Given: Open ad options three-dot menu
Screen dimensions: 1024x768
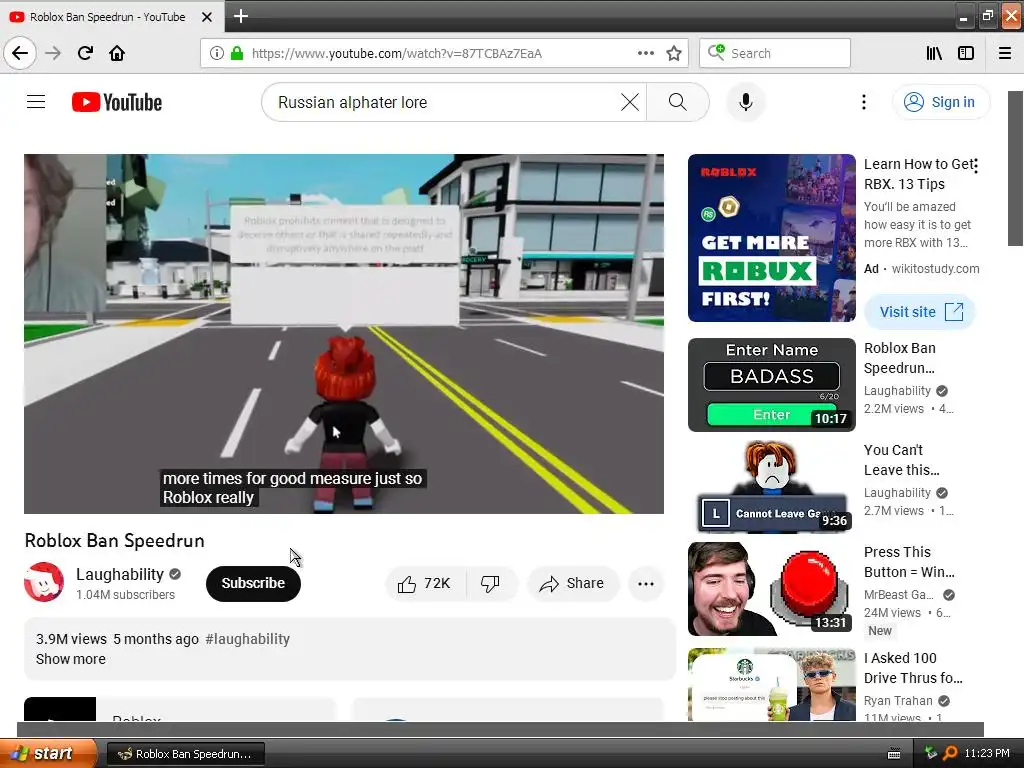Looking at the screenshot, I should click(976, 166).
